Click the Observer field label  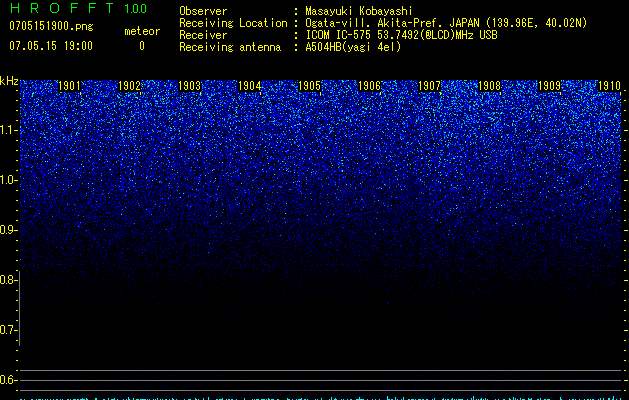pos(203,11)
